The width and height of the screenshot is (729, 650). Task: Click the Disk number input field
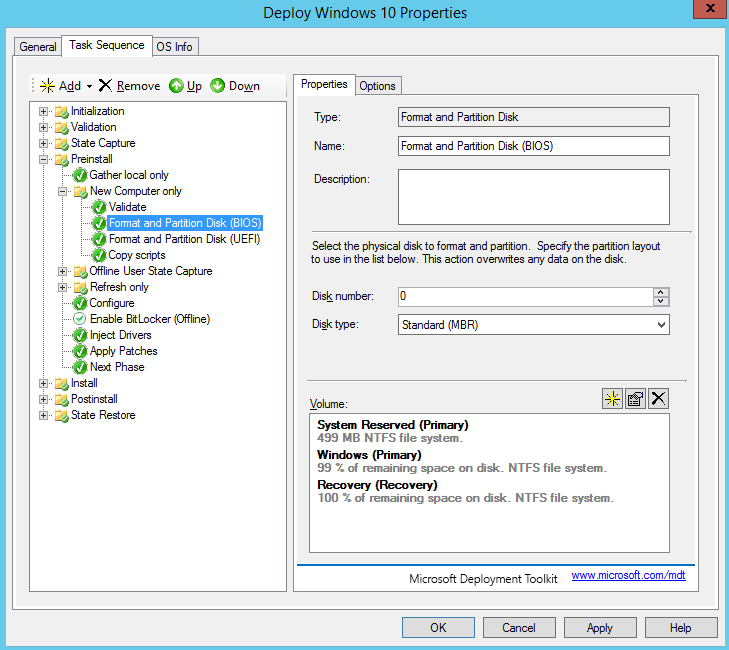pos(525,297)
